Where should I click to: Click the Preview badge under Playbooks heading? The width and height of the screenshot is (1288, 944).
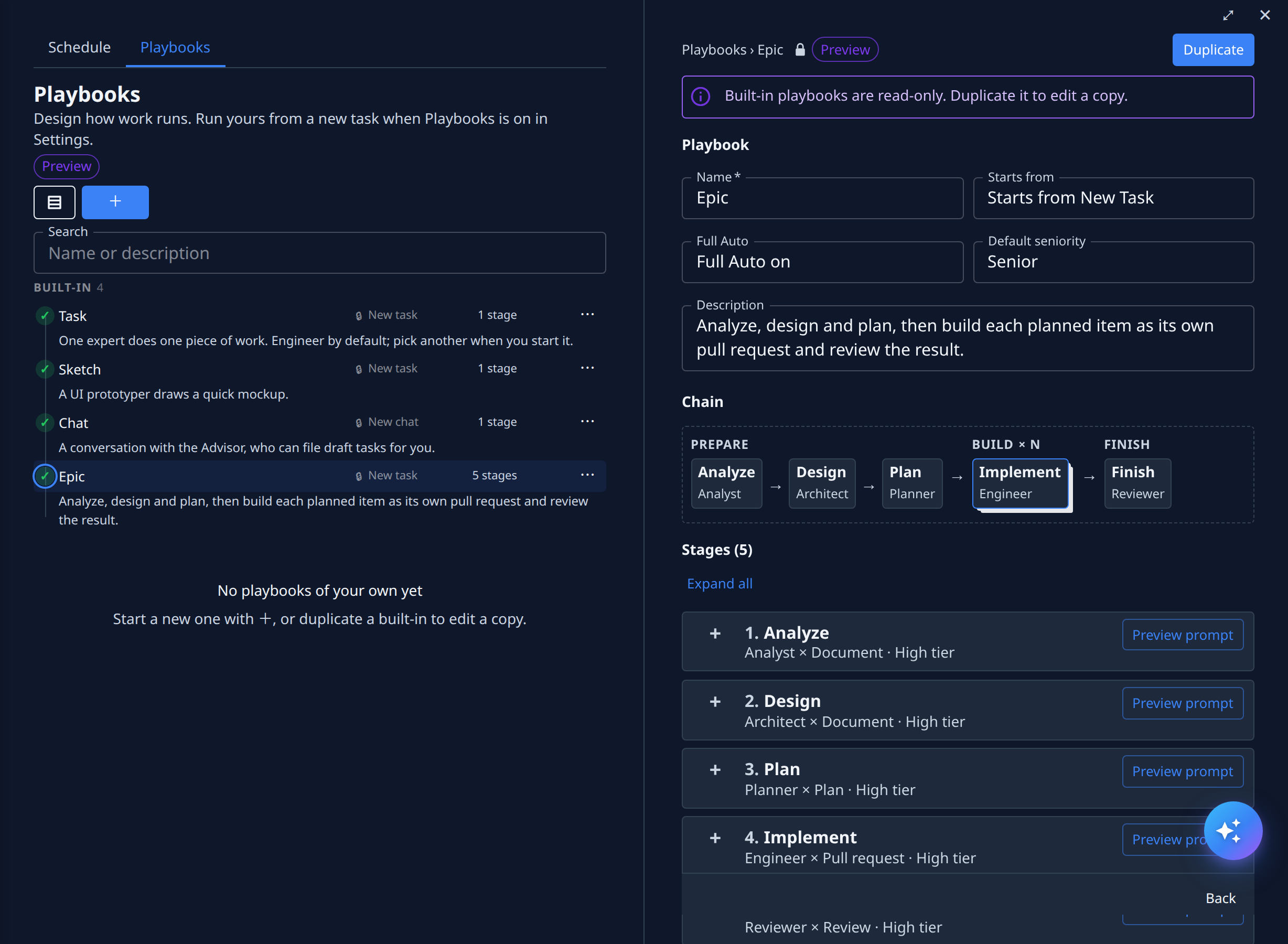[66, 166]
